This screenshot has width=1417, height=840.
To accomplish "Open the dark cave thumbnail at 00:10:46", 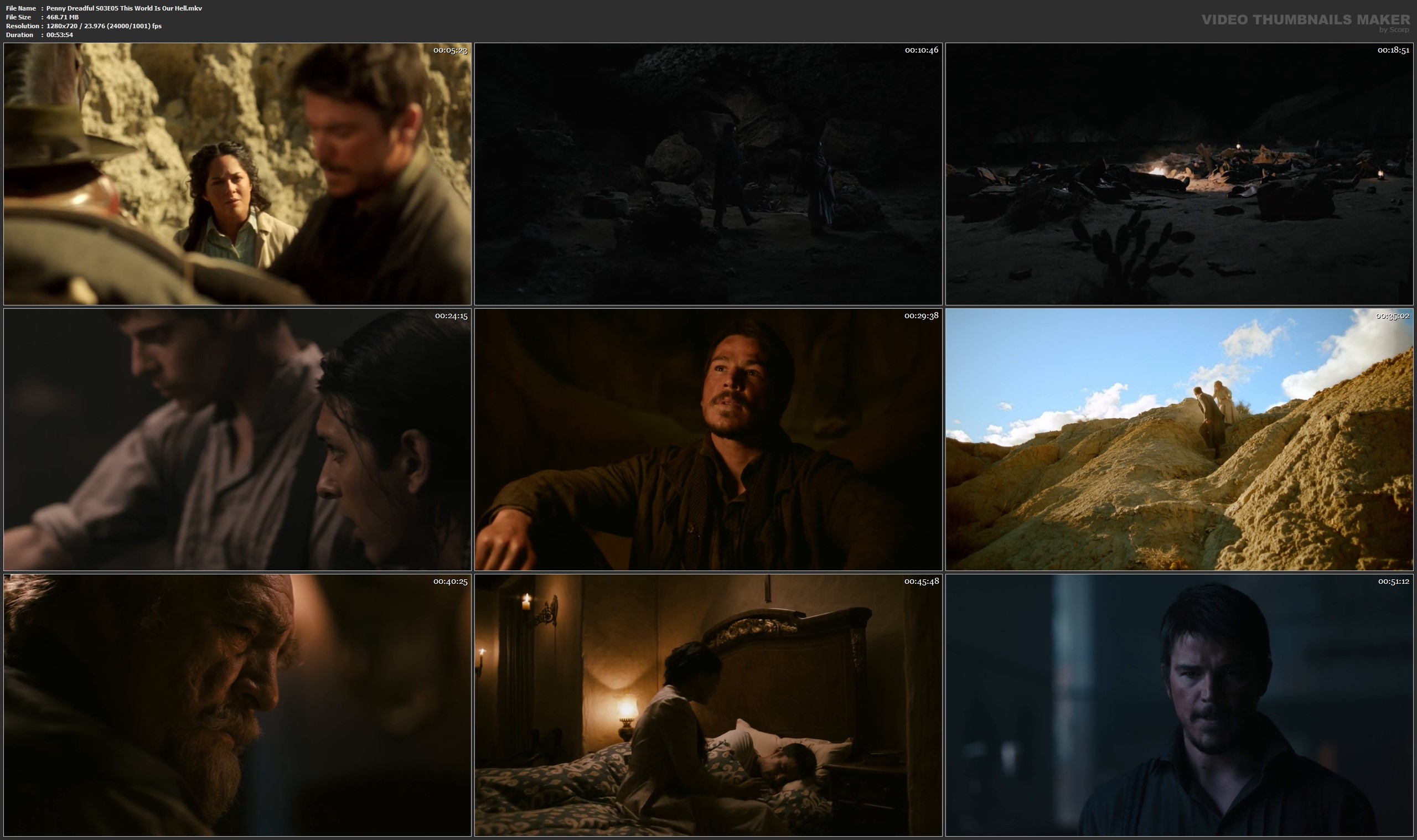I will pos(708,174).
